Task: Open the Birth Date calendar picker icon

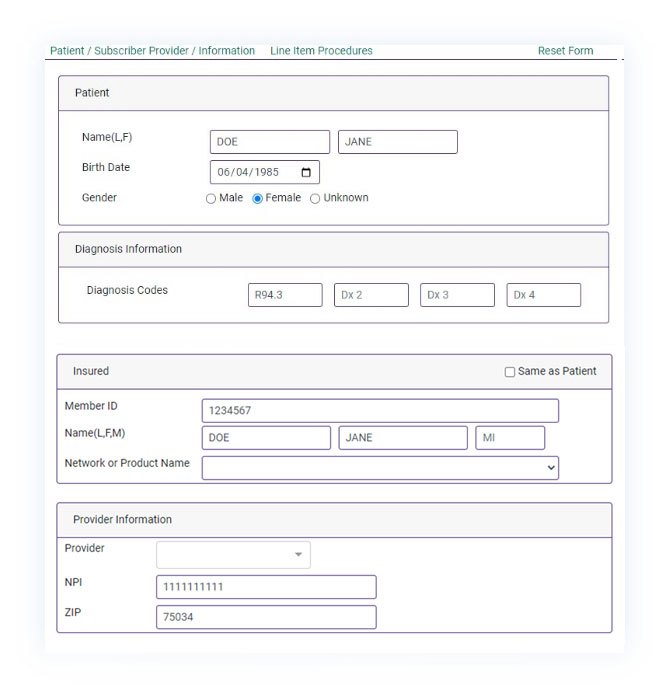Action: tap(306, 173)
